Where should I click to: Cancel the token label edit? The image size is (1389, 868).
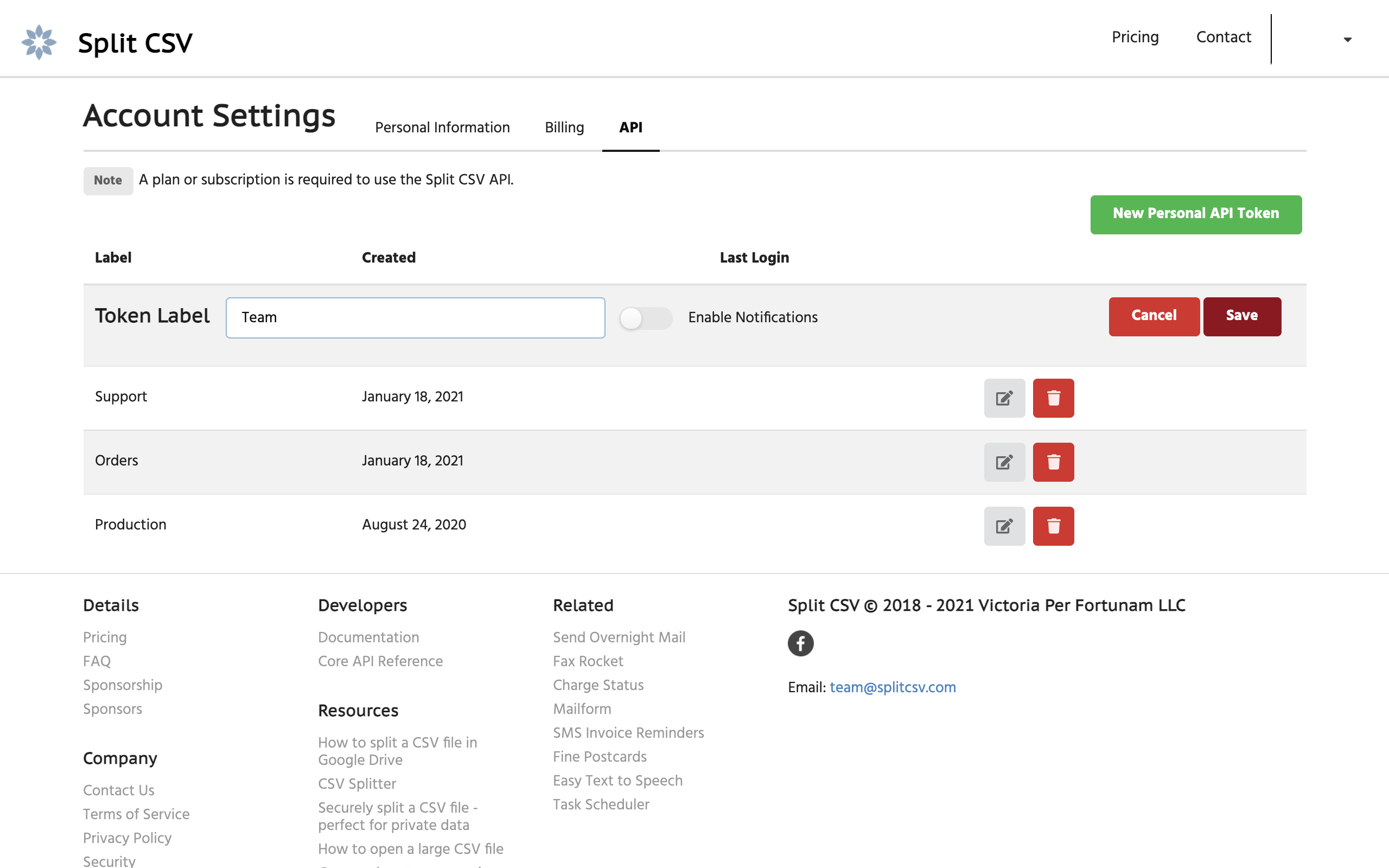(x=1154, y=316)
